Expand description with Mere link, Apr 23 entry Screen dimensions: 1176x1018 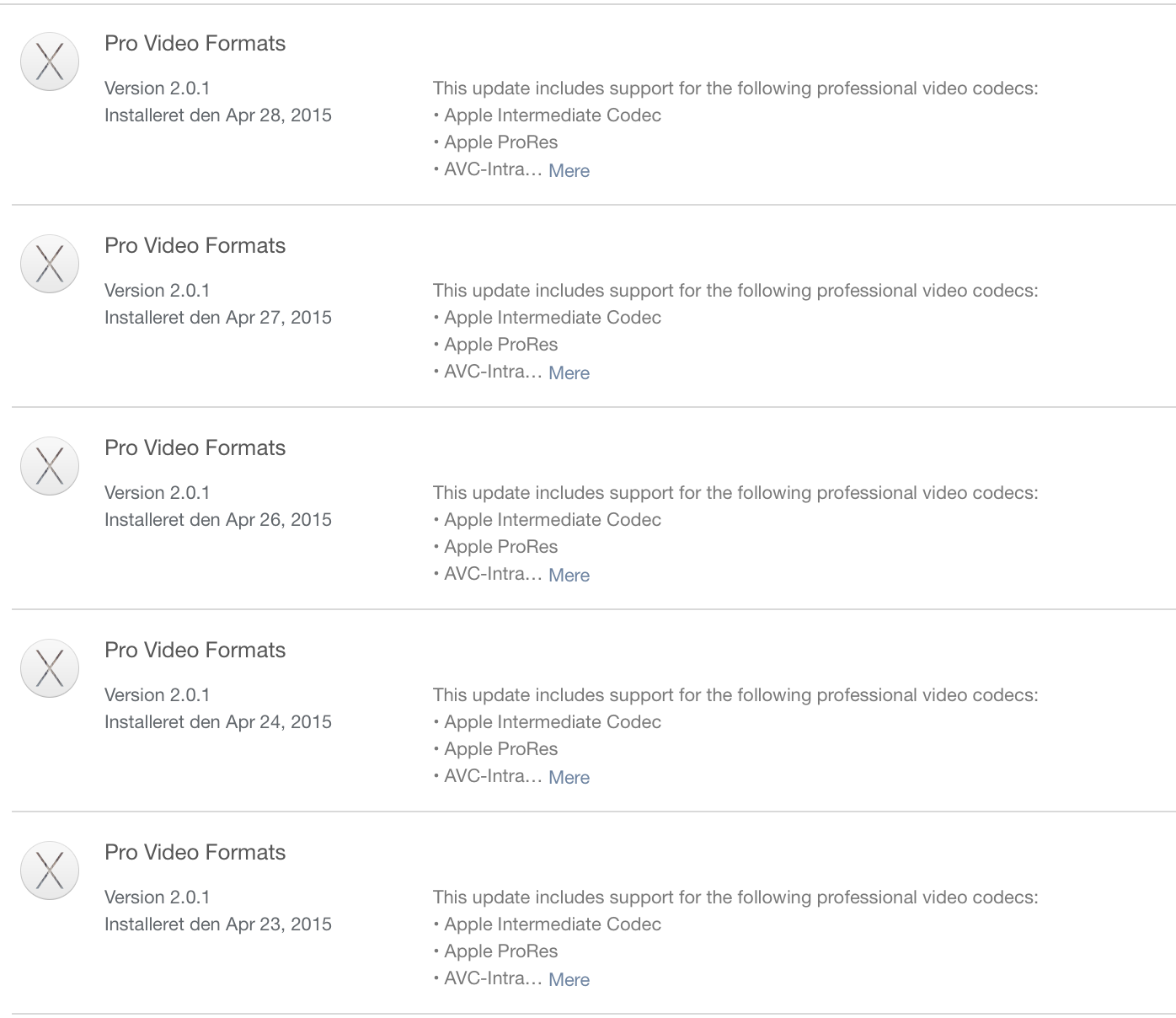point(569,979)
